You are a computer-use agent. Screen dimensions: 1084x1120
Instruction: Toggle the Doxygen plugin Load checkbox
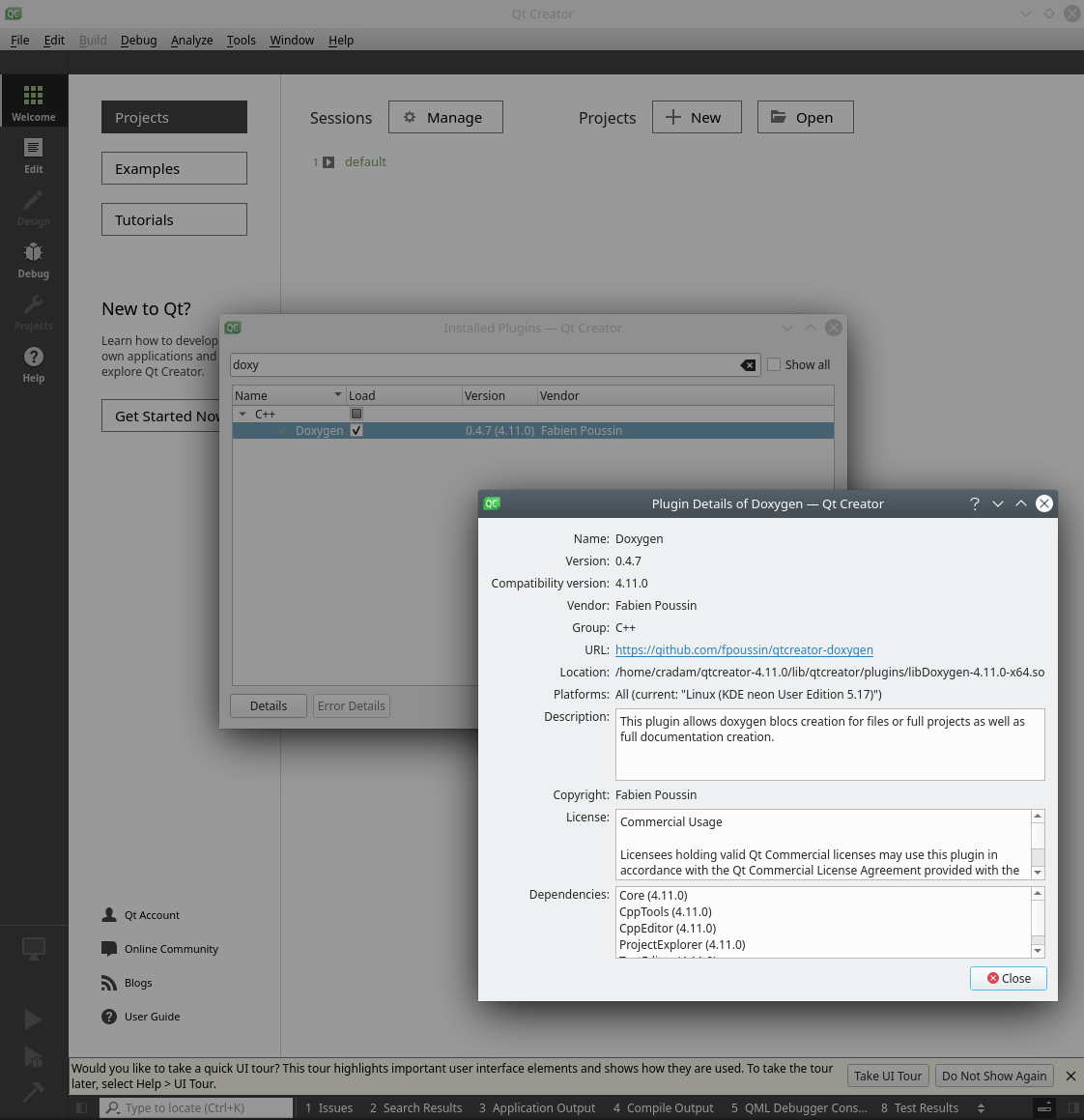[357, 430]
